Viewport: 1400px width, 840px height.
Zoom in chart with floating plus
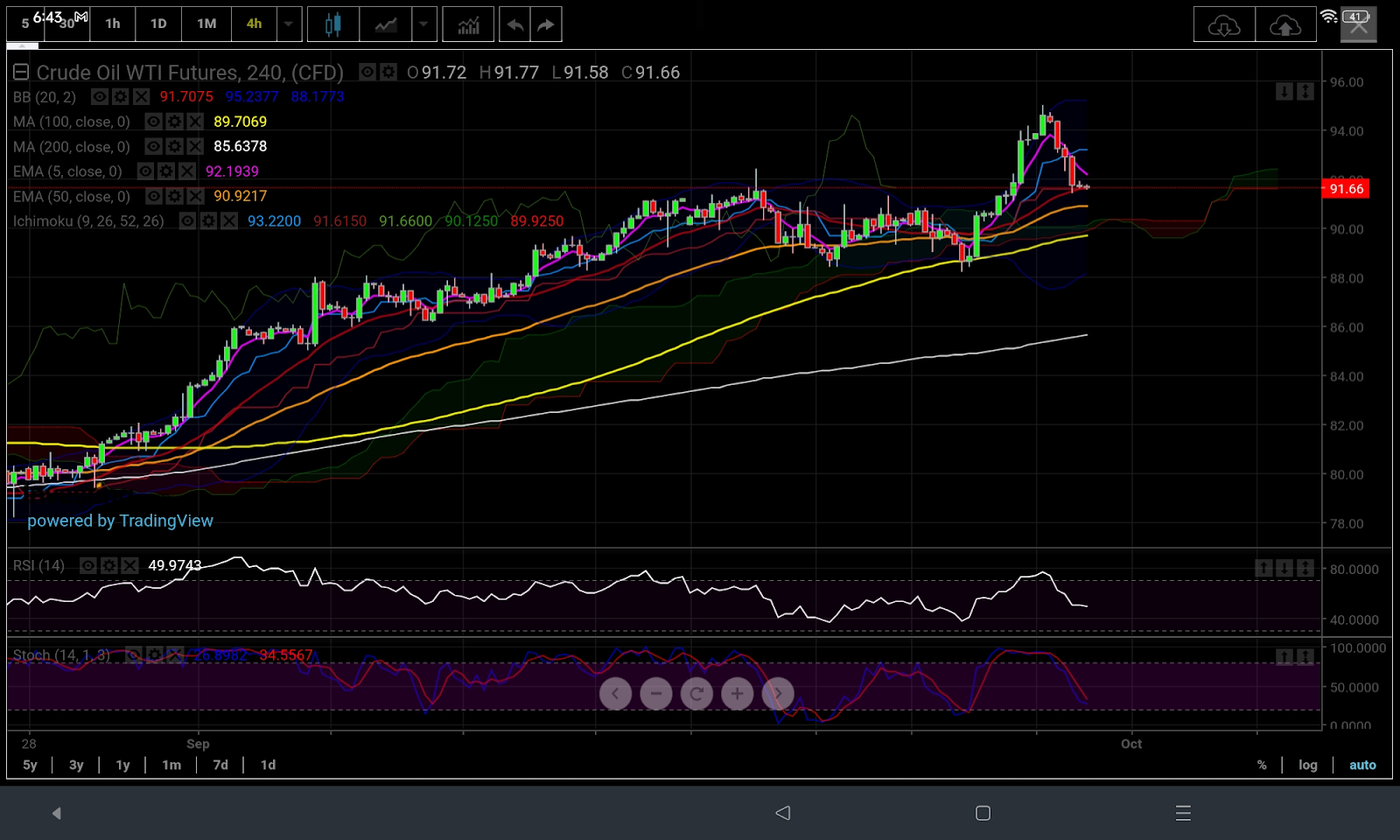point(738,694)
